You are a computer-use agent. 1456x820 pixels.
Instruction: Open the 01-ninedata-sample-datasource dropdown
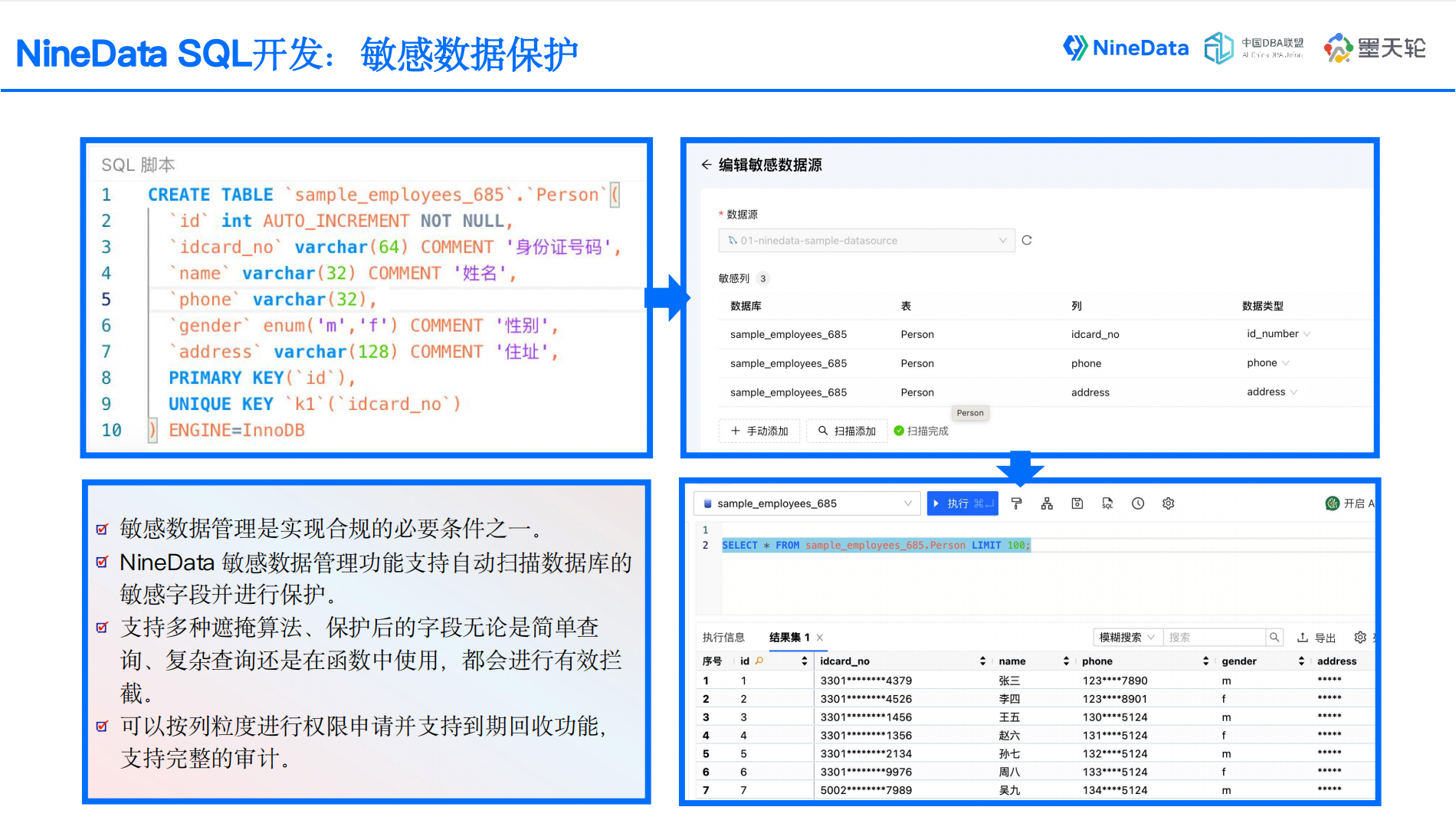[867, 241]
